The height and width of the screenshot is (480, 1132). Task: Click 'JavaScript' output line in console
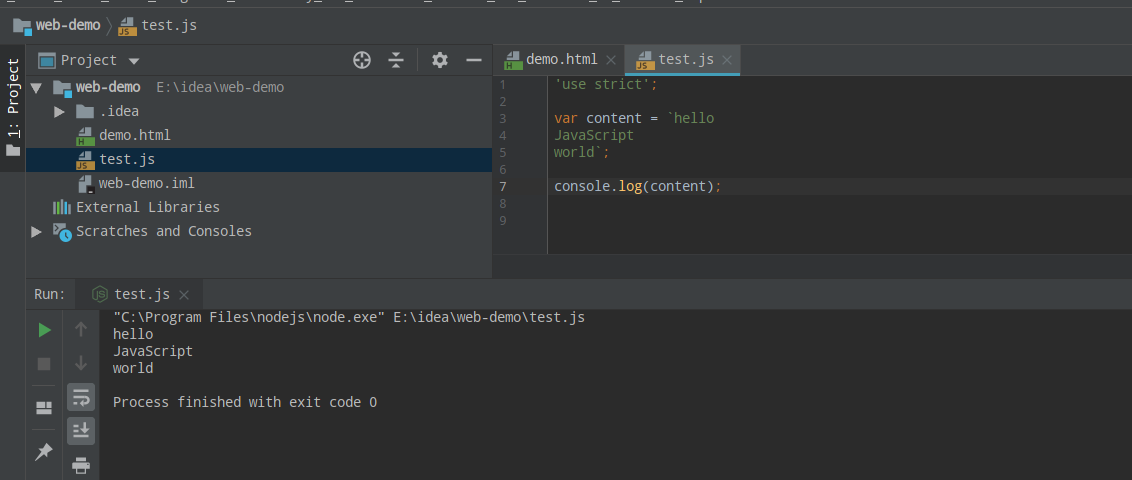(153, 352)
